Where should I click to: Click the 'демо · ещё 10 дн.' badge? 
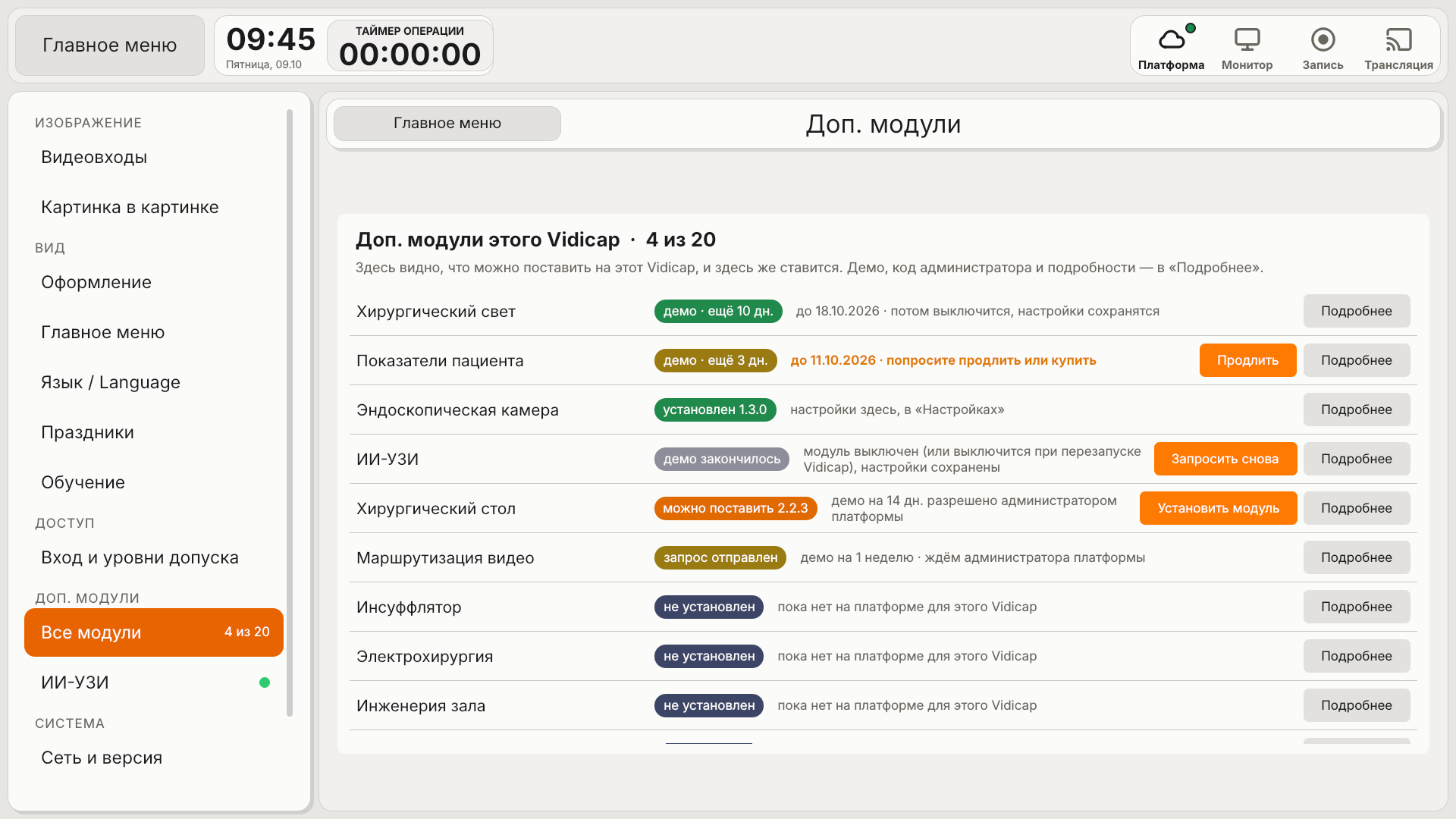click(x=718, y=311)
